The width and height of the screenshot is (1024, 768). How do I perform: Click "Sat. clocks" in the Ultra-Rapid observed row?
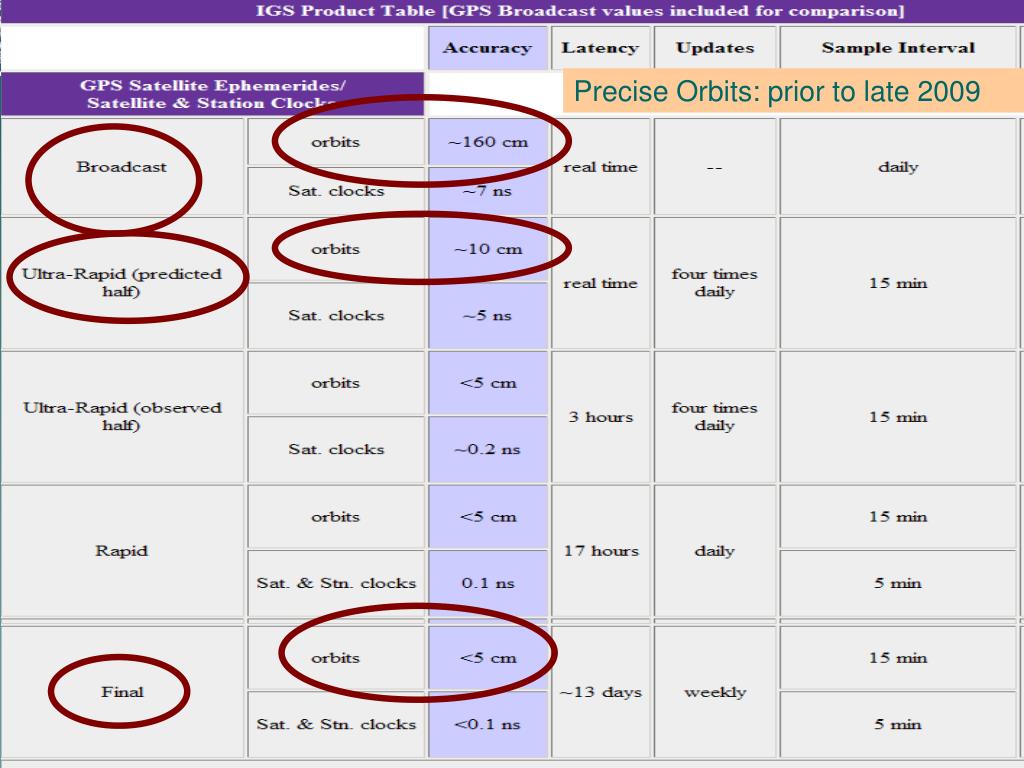(336, 449)
